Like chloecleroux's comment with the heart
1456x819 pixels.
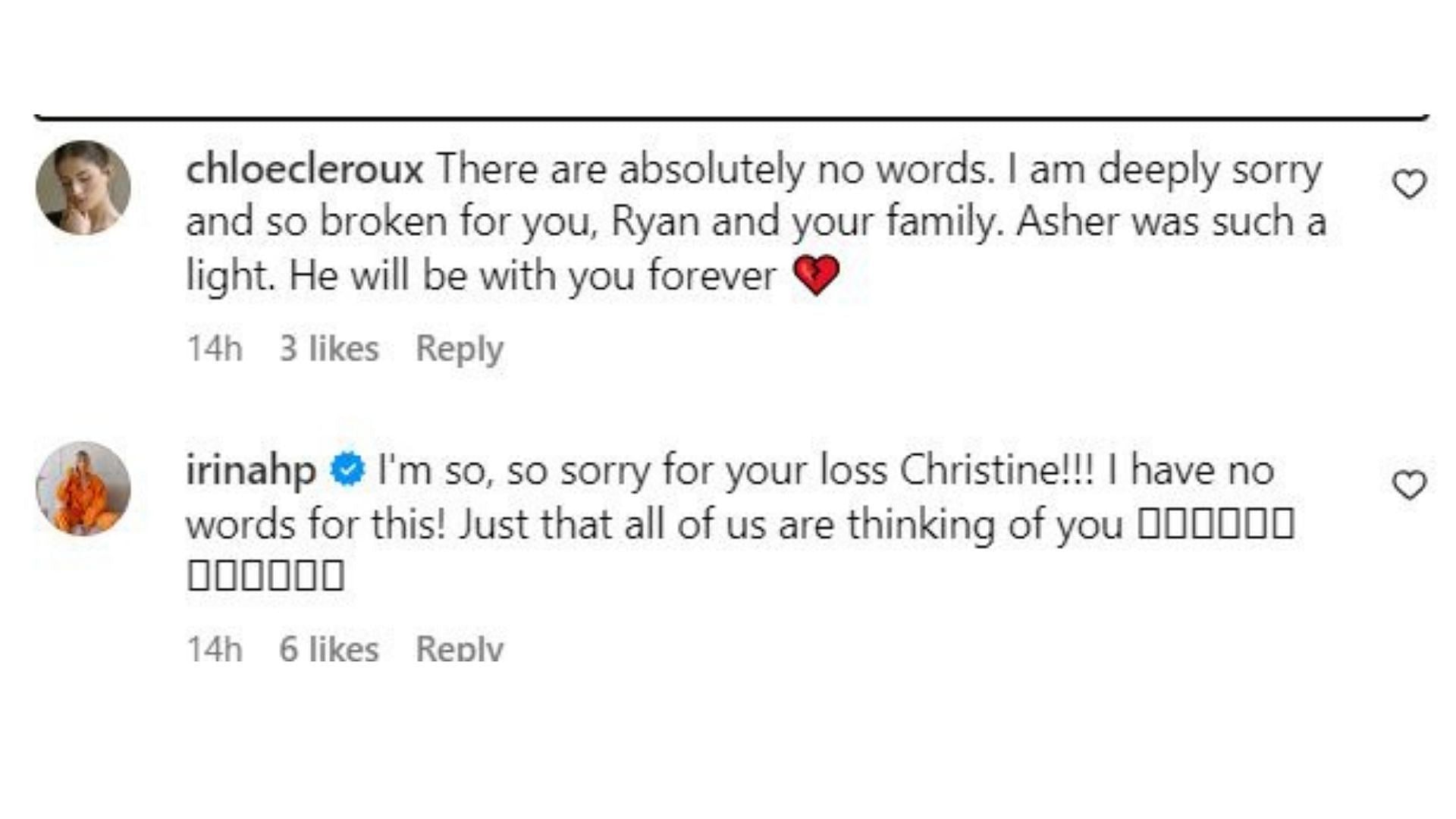point(1410,184)
